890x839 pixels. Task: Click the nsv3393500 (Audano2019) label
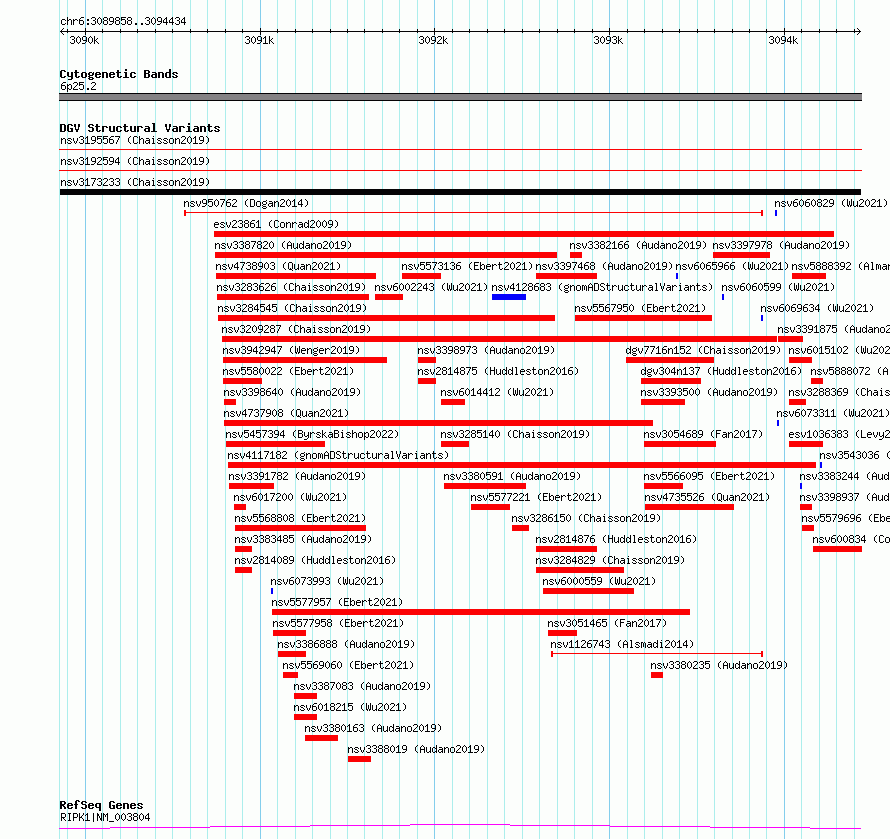pos(709,392)
